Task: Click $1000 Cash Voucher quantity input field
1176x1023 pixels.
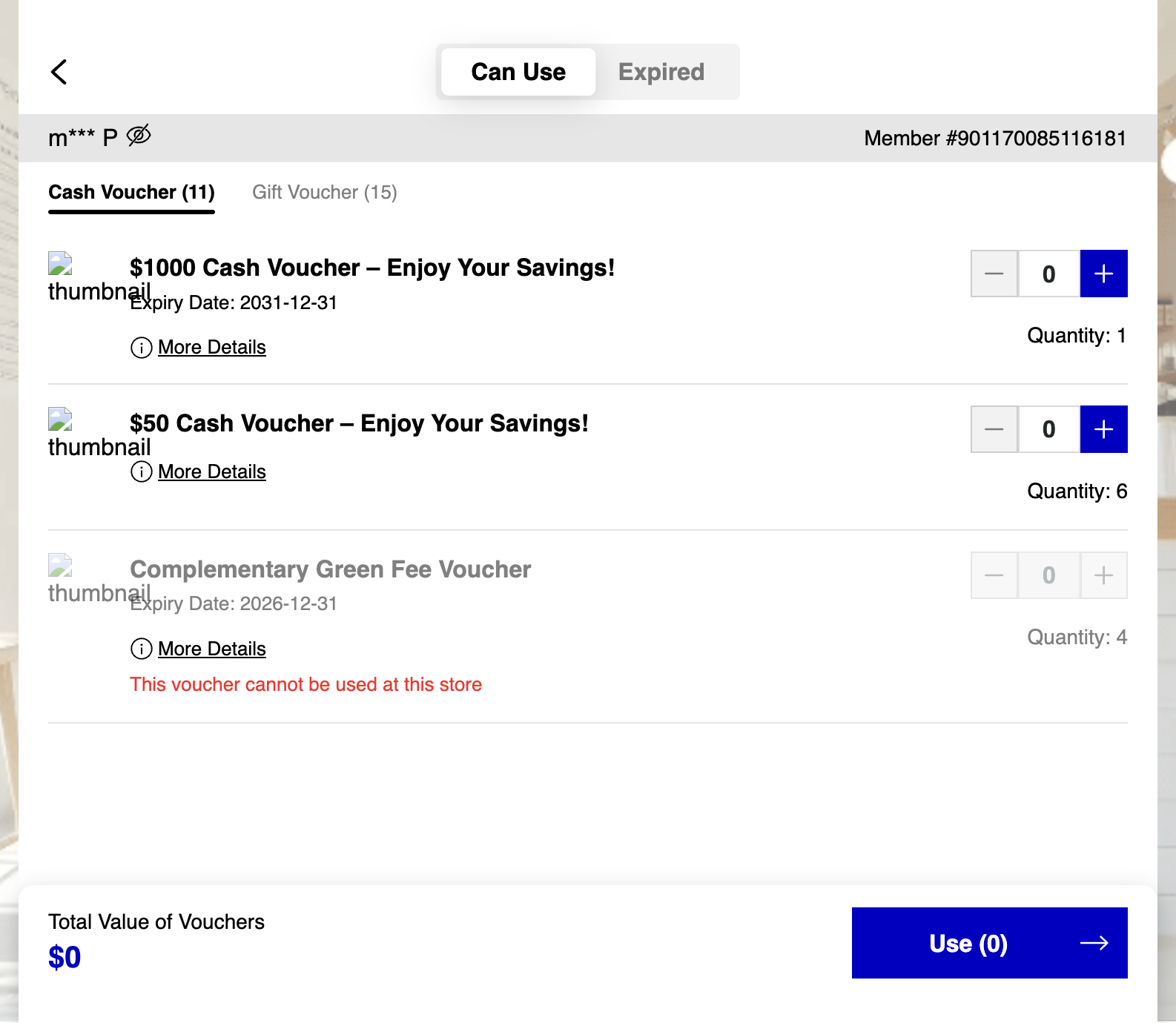Action: click(x=1049, y=274)
